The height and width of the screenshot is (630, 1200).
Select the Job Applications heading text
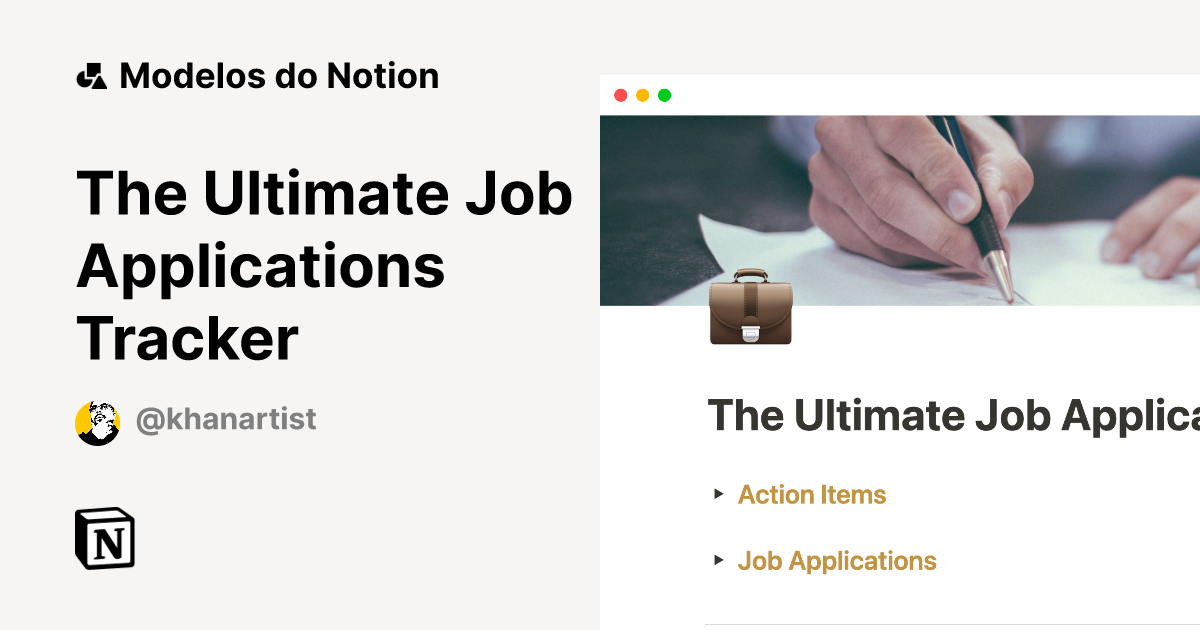coord(837,561)
